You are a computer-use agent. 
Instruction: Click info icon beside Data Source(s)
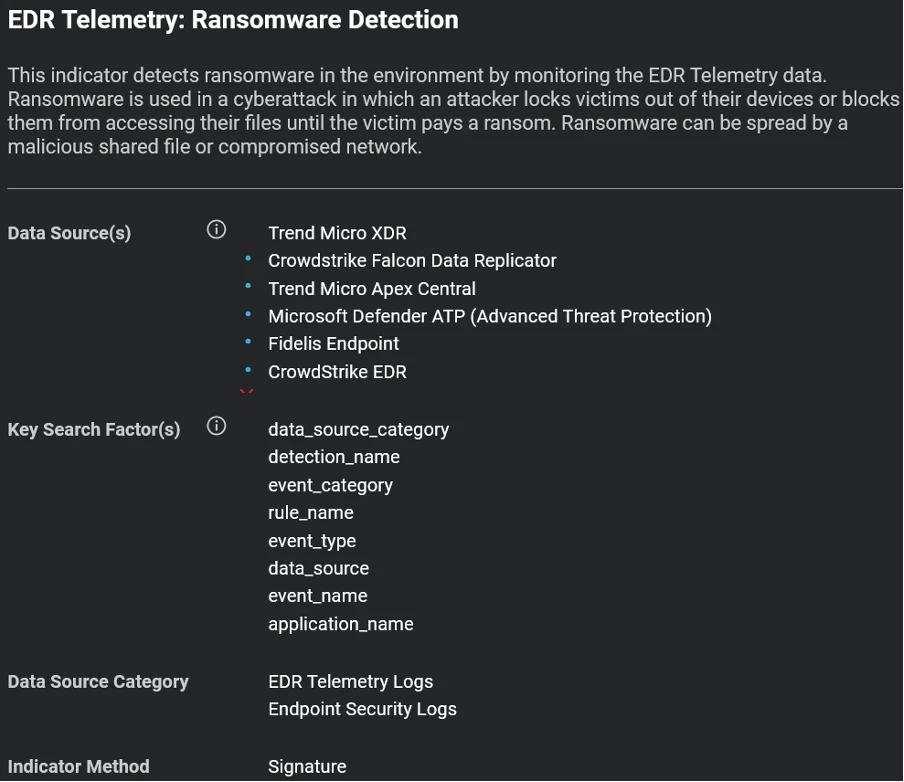[x=216, y=230]
